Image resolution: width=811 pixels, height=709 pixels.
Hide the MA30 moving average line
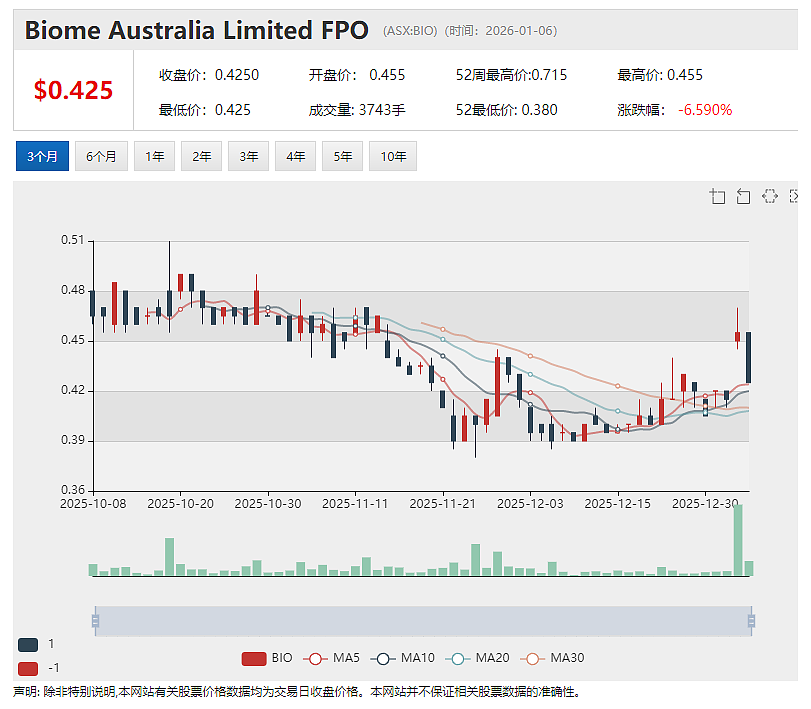tap(552, 658)
